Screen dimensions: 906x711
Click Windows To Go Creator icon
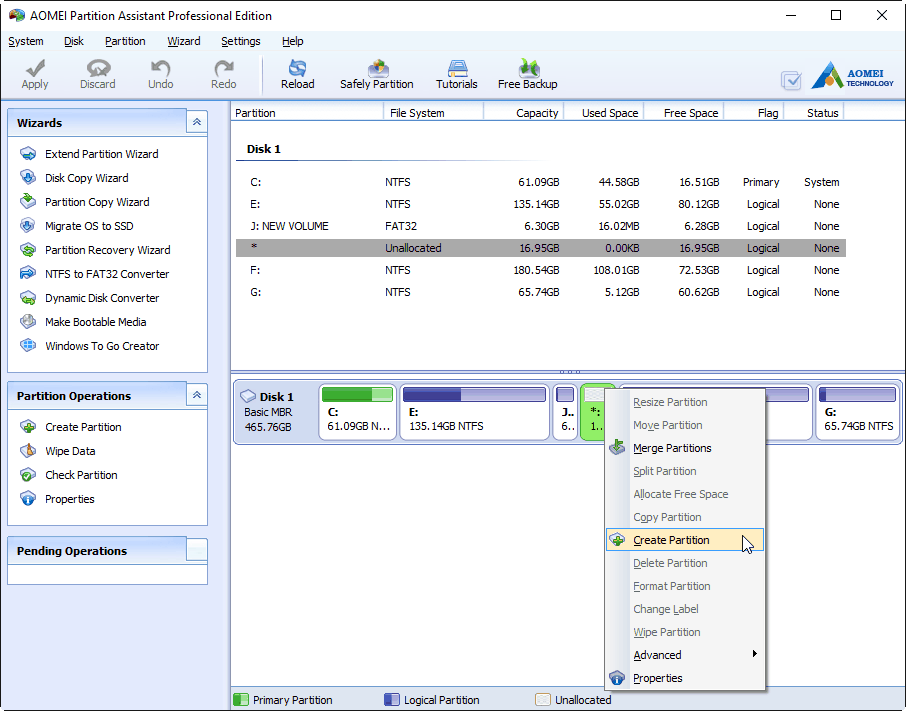(x=28, y=345)
